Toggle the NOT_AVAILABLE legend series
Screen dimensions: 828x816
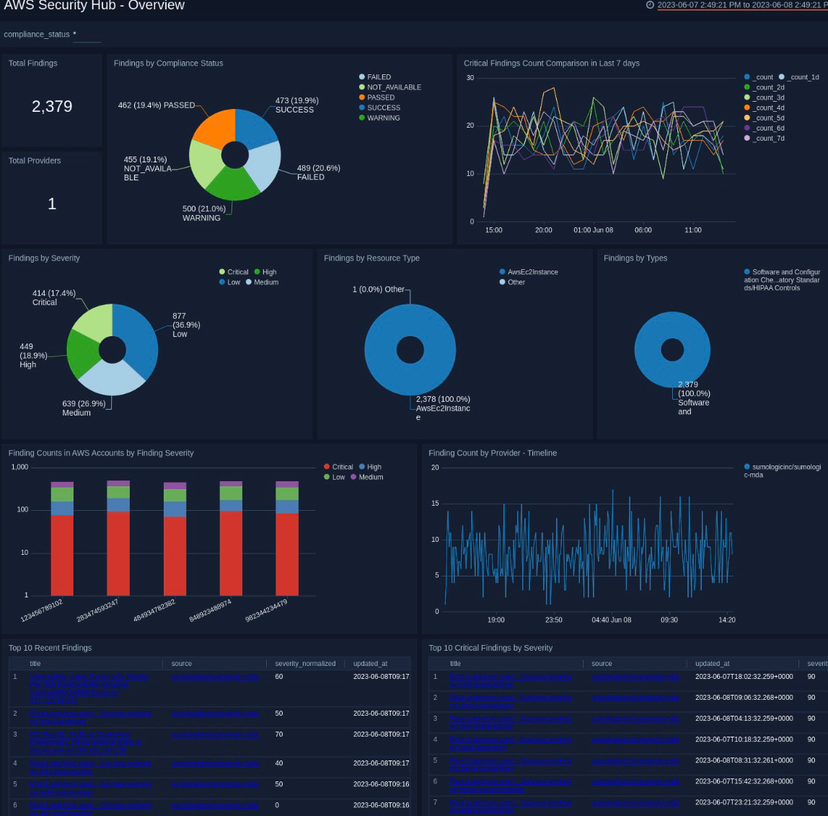[390, 87]
